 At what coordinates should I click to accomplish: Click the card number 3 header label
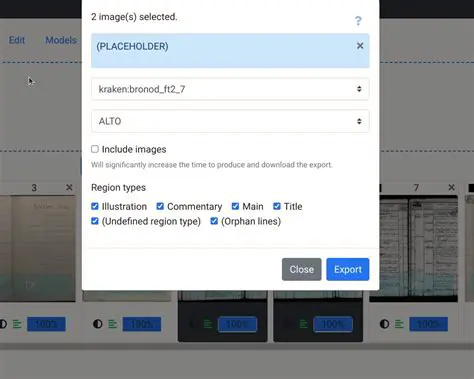[x=34, y=188]
